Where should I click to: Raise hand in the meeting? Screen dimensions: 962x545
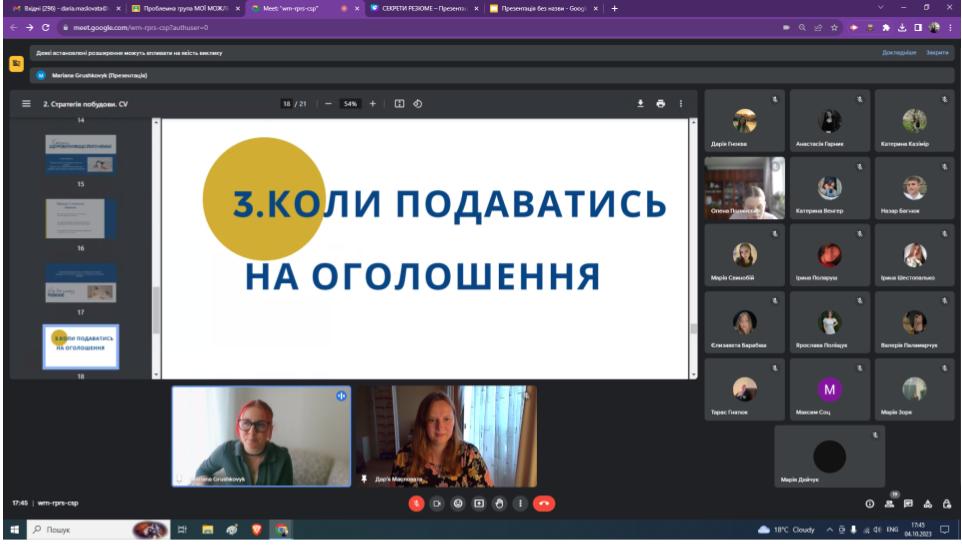(500, 503)
